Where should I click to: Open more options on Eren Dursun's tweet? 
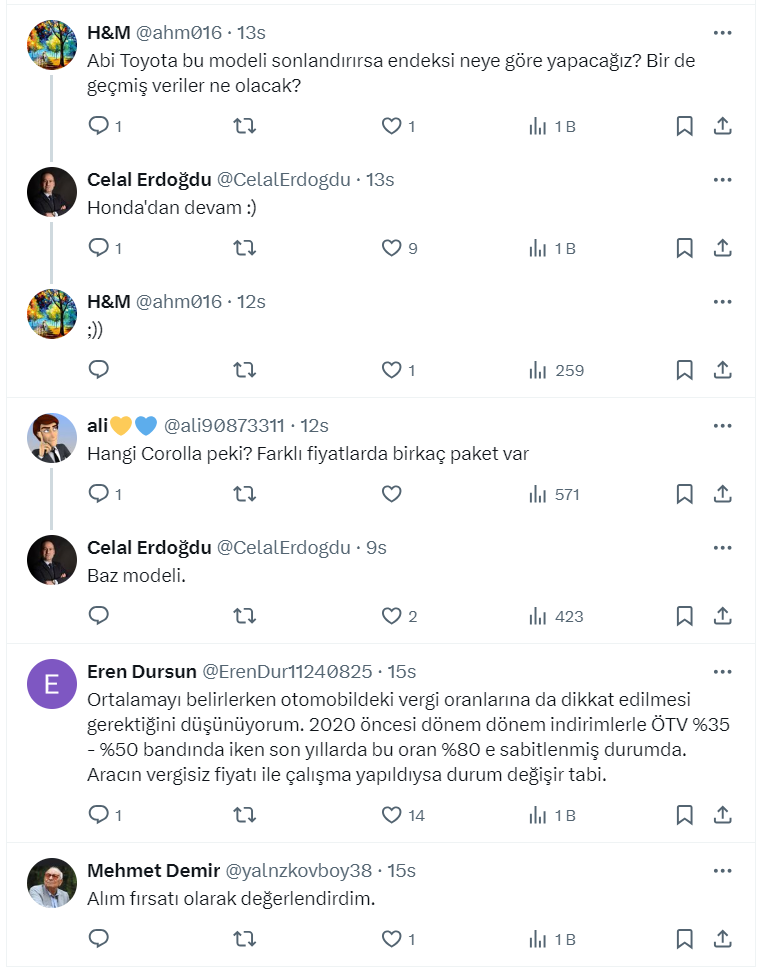[x=722, y=671]
